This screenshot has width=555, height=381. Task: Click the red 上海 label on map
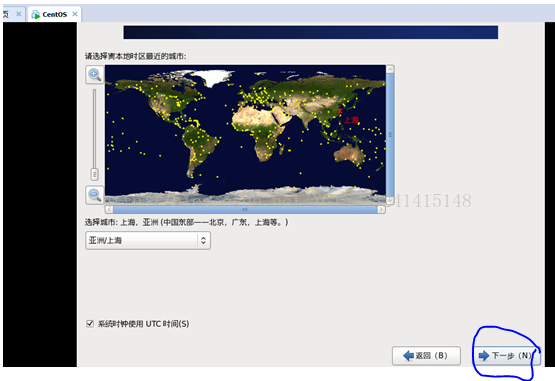(351, 120)
